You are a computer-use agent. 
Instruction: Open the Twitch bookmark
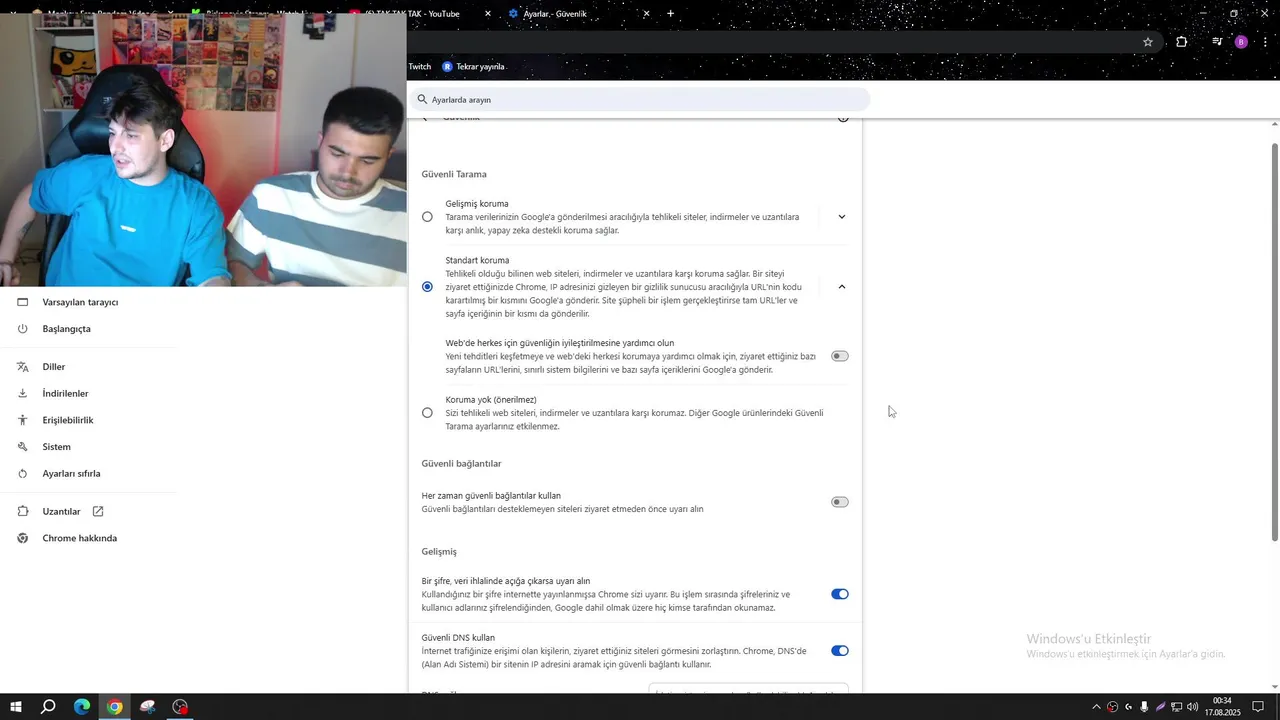(420, 67)
